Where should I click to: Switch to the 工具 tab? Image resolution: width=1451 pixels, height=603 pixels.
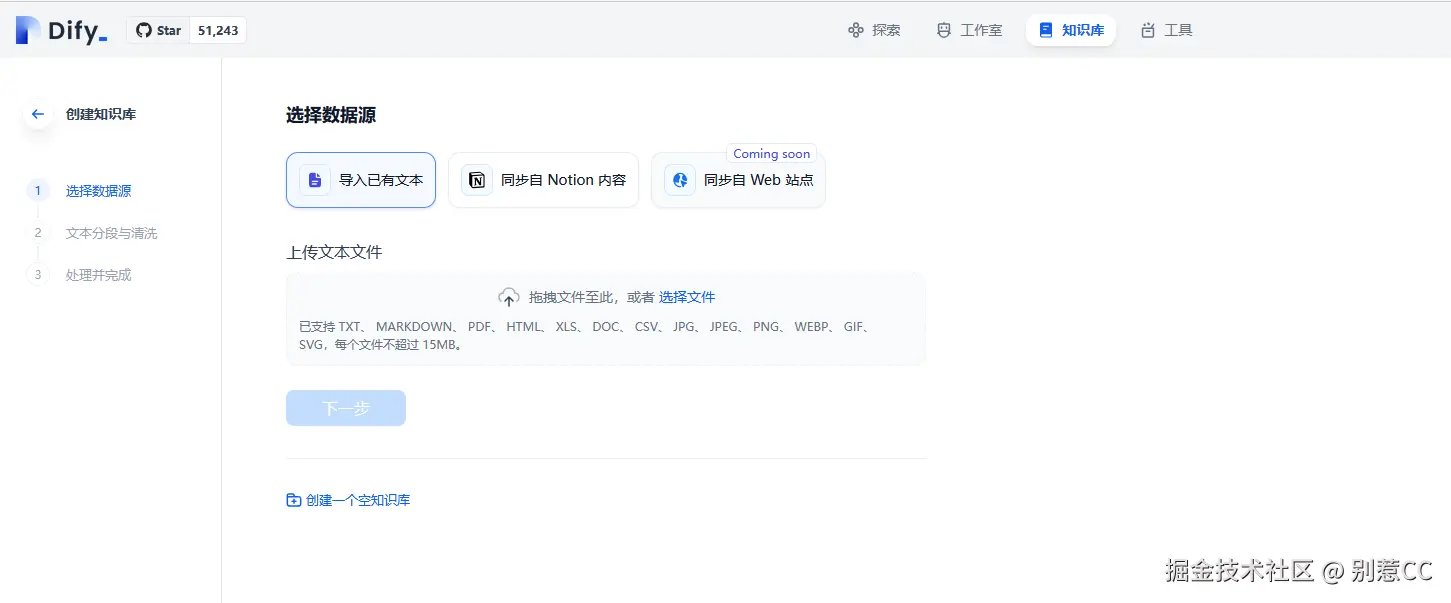[x=1166, y=30]
